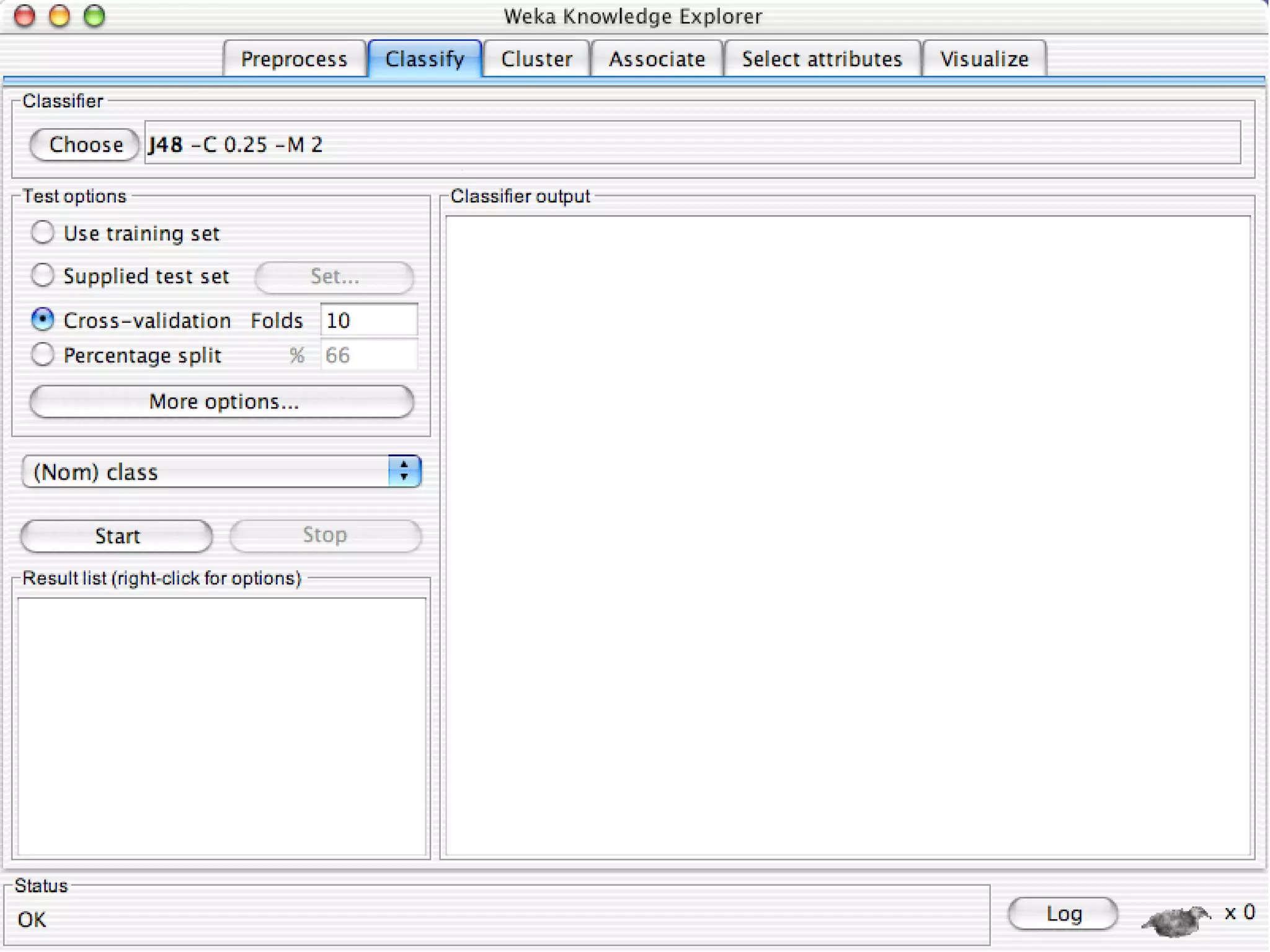Go to the Associate tab
This screenshot has height=952, width=1270.
coord(657,59)
